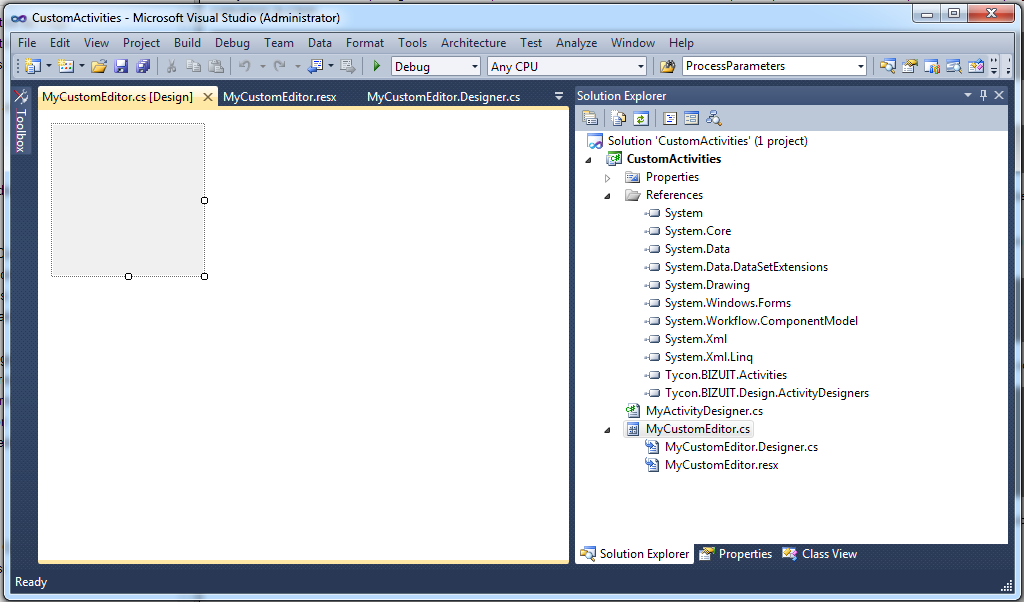Collapse the CustomActivities project node
Screen dimensions: 1024x602
coord(588,159)
